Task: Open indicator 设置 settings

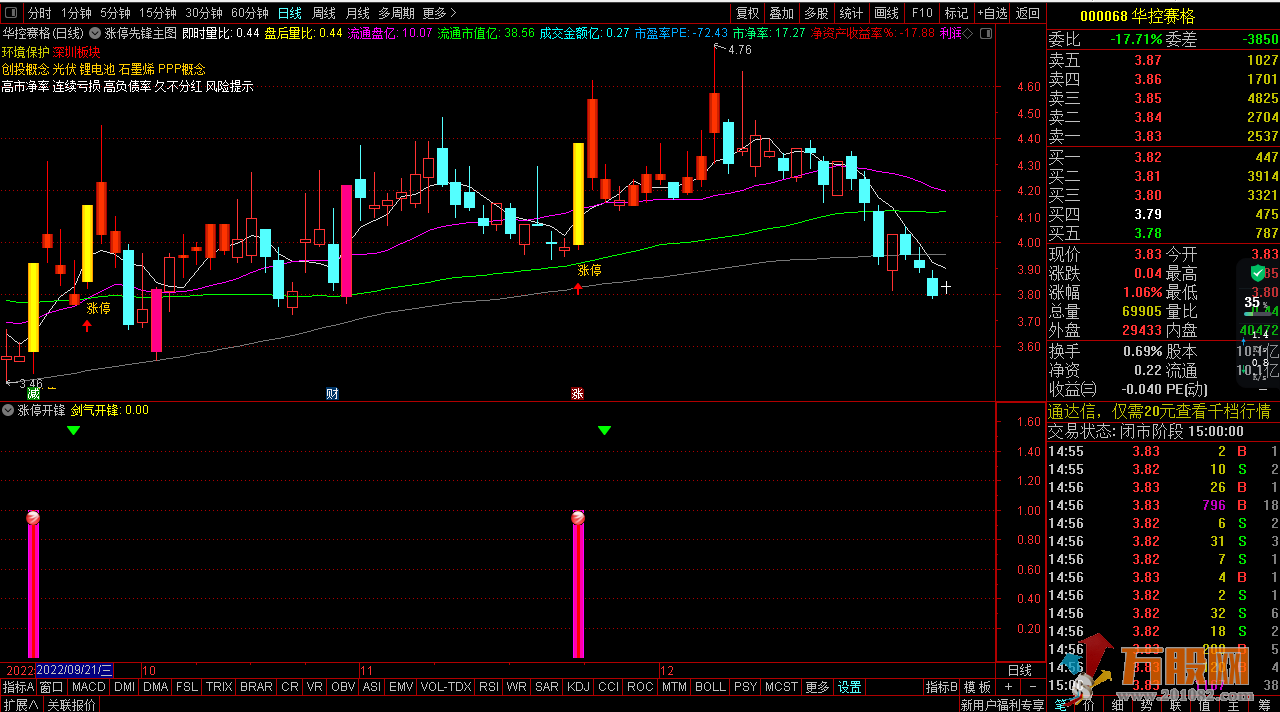Action: [850, 687]
